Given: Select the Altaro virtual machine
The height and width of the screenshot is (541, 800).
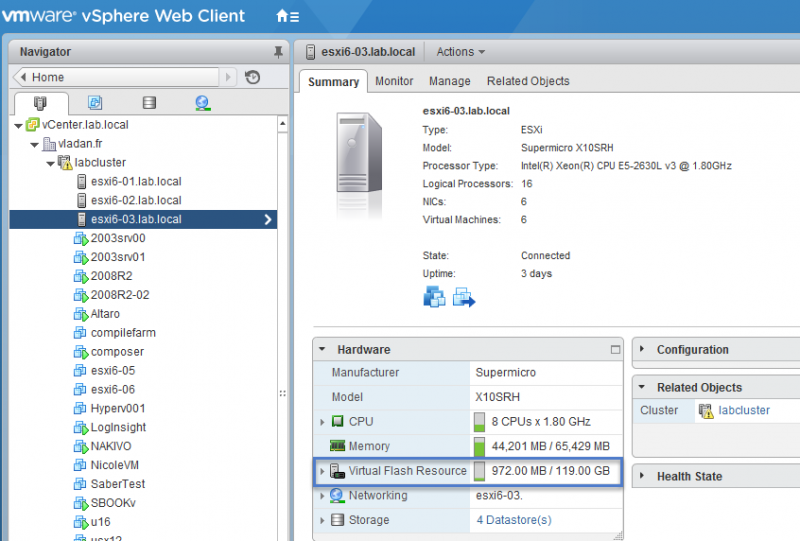Looking at the screenshot, I should pos(105,314).
